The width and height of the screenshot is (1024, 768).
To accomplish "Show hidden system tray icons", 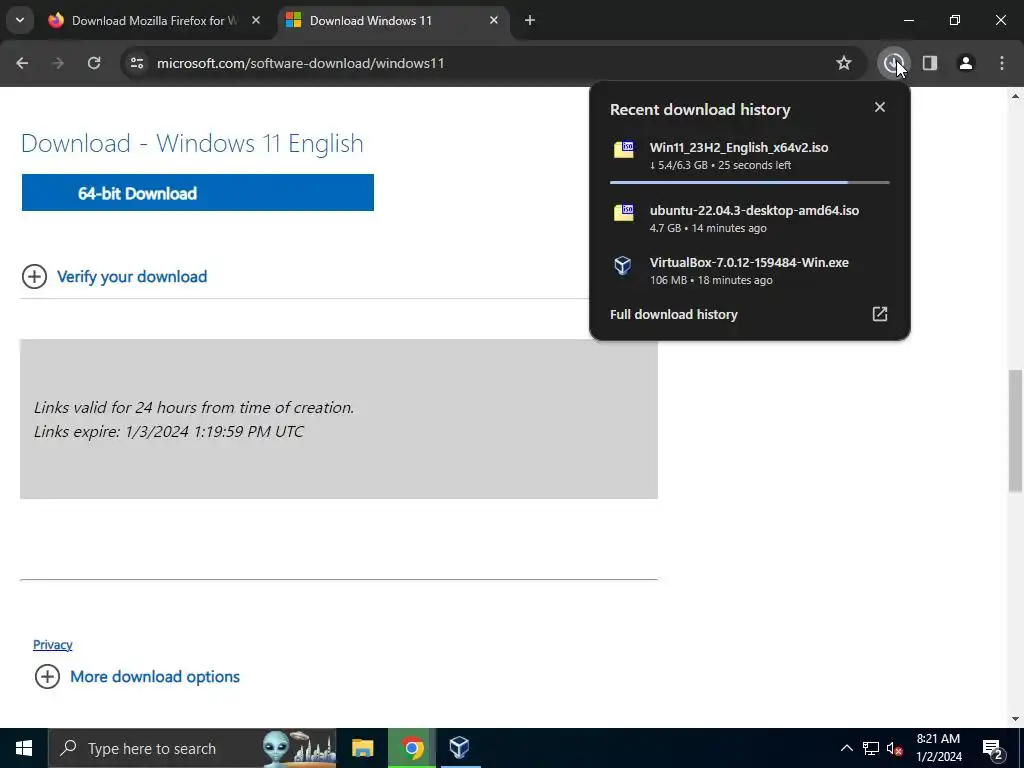I will coord(846,748).
